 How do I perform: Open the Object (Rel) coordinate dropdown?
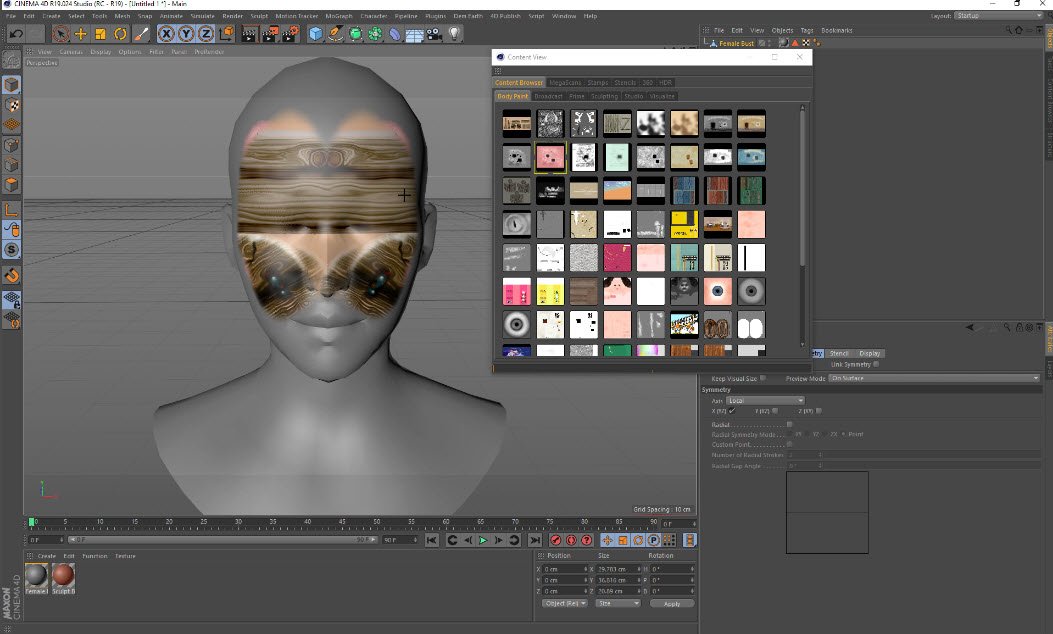click(564, 603)
